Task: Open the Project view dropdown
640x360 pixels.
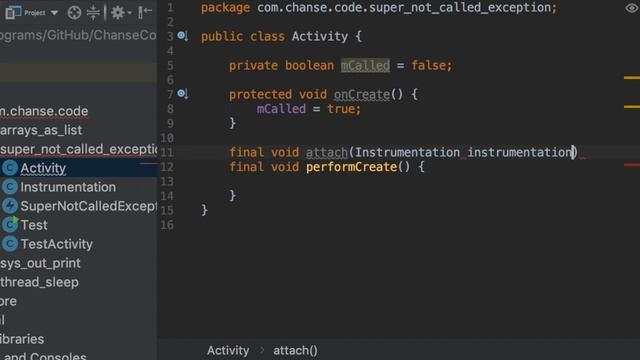Action: tap(54, 13)
